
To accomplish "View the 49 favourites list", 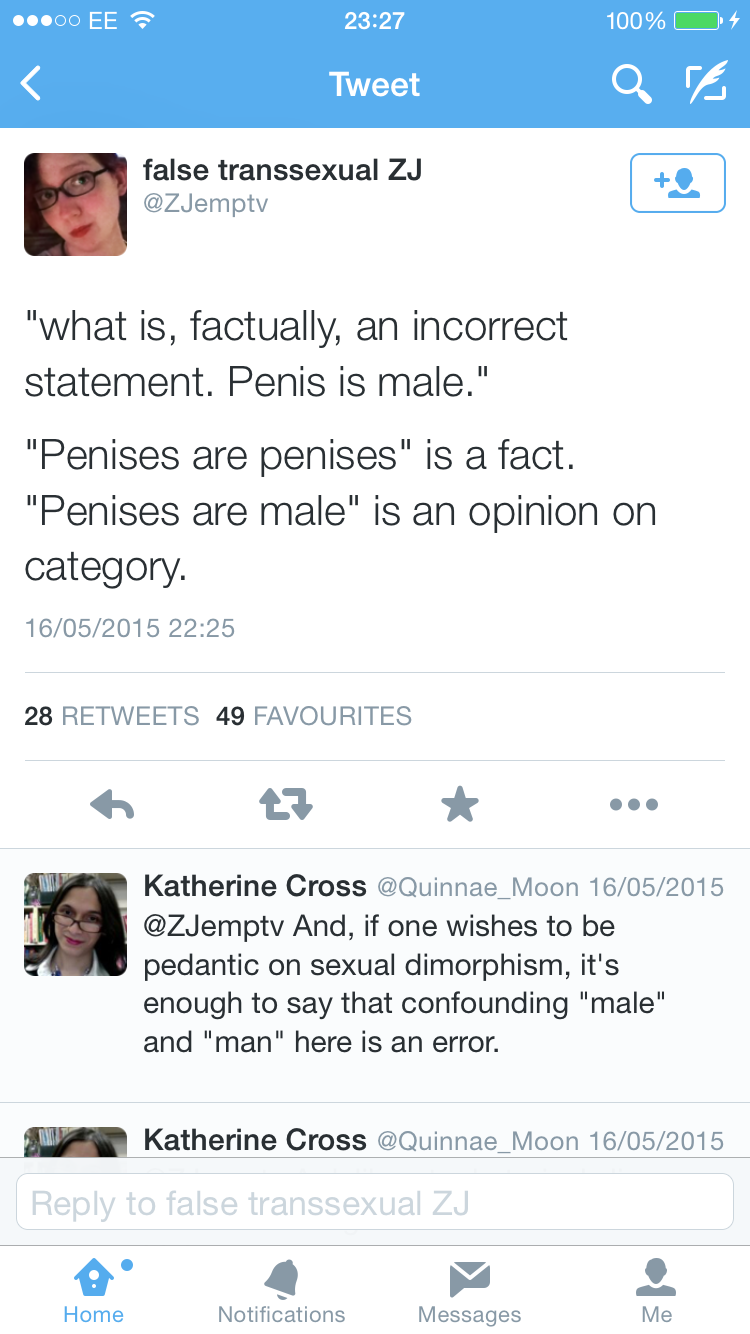I will point(313,716).
